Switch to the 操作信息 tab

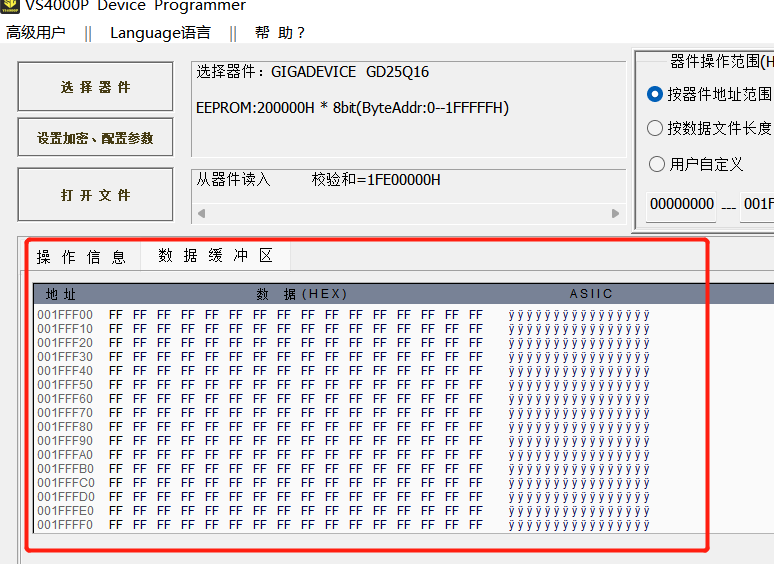pos(81,257)
